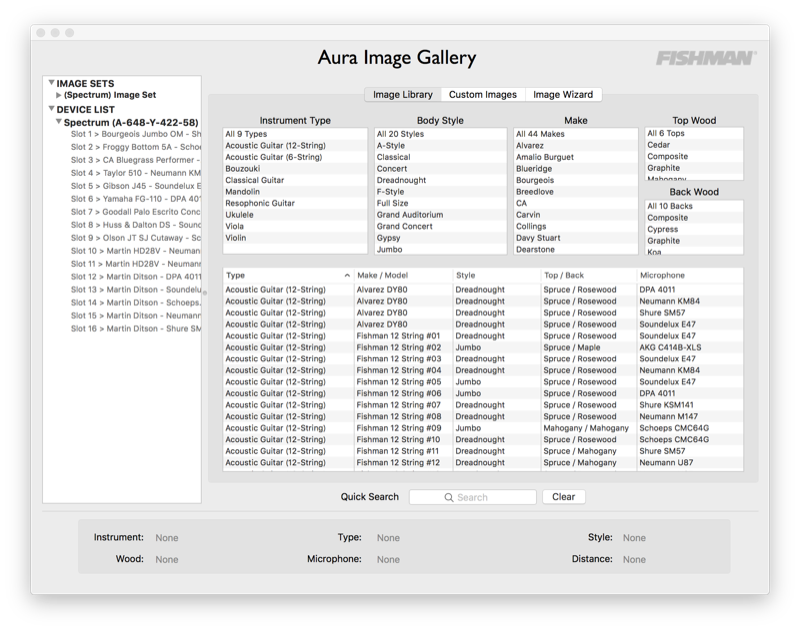
Task: Select Concert in Body Style list
Action: coord(440,168)
